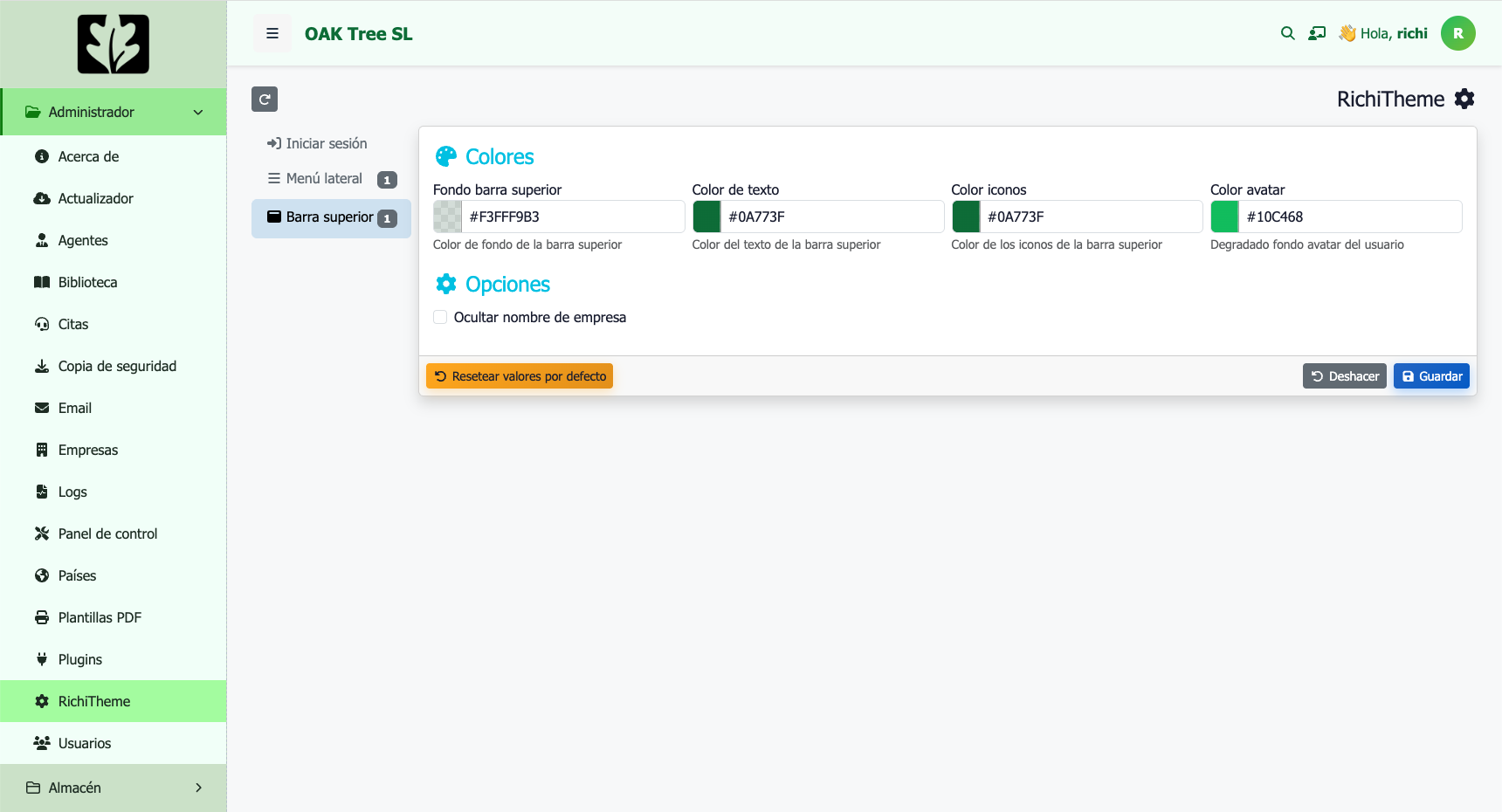The height and width of the screenshot is (812, 1502).
Task: Enable Ocultar nombre de empresa checkbox
Action: pos(440,317)
